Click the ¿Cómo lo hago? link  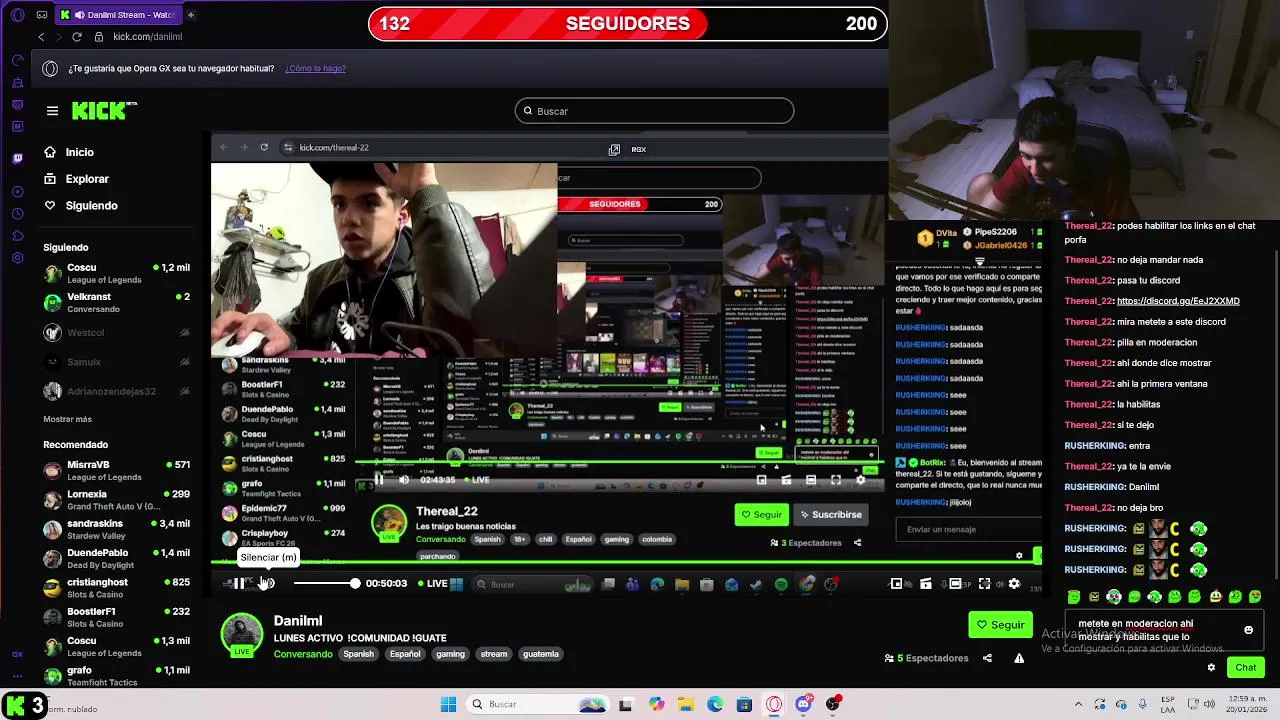tap(315, 68)
